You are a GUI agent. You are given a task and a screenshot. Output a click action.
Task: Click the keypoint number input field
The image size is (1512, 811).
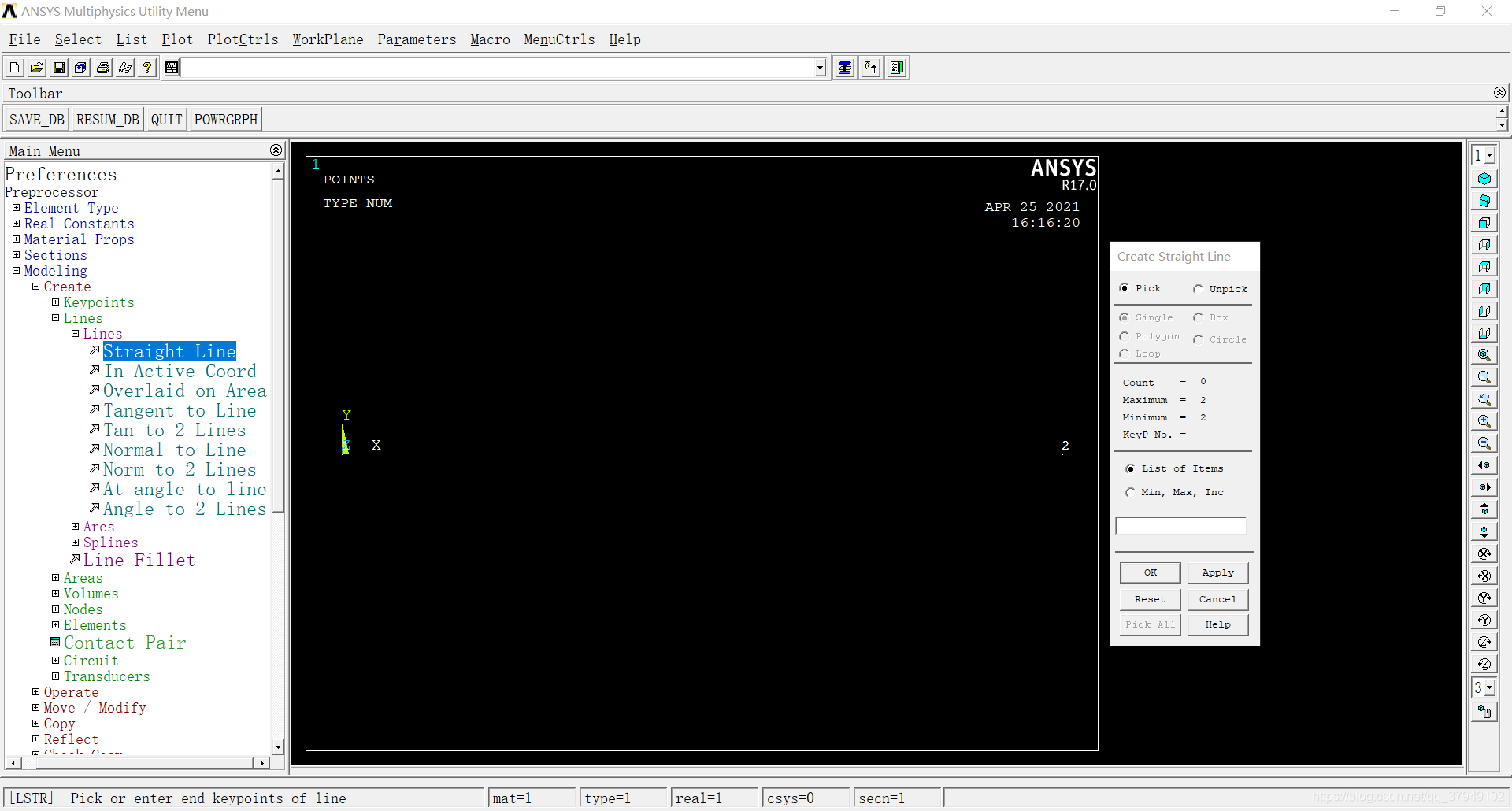tap(1180, 526)
